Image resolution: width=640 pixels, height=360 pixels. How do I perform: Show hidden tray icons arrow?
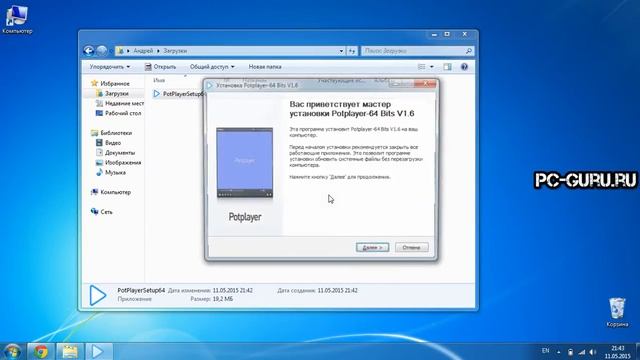[559, 352]
